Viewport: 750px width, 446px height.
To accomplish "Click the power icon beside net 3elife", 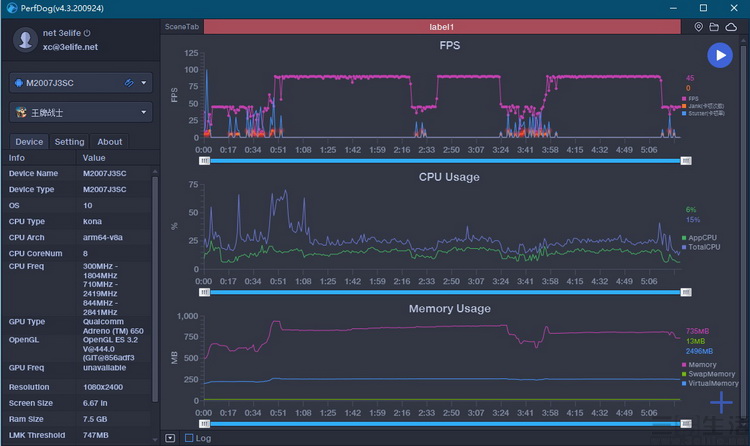I will pyautogui.click(x=87, y=33).
